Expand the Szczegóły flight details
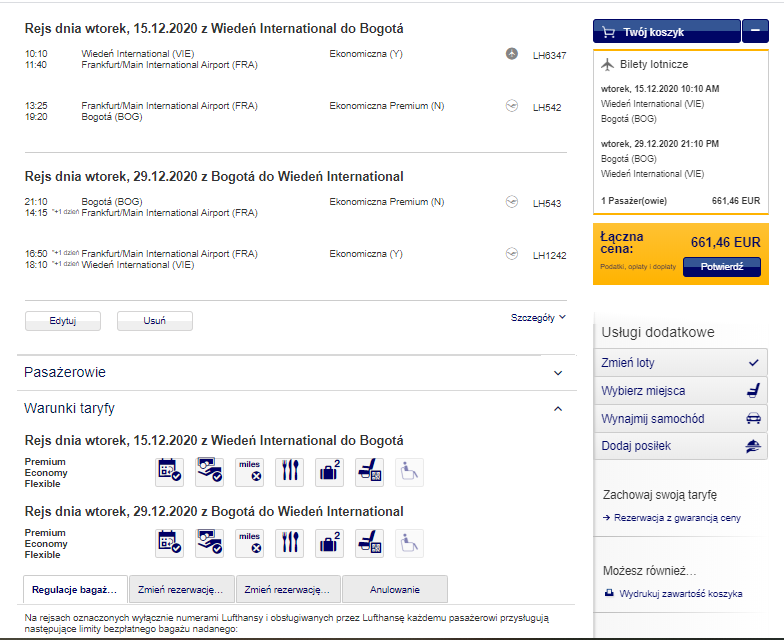 pos(538,318)
